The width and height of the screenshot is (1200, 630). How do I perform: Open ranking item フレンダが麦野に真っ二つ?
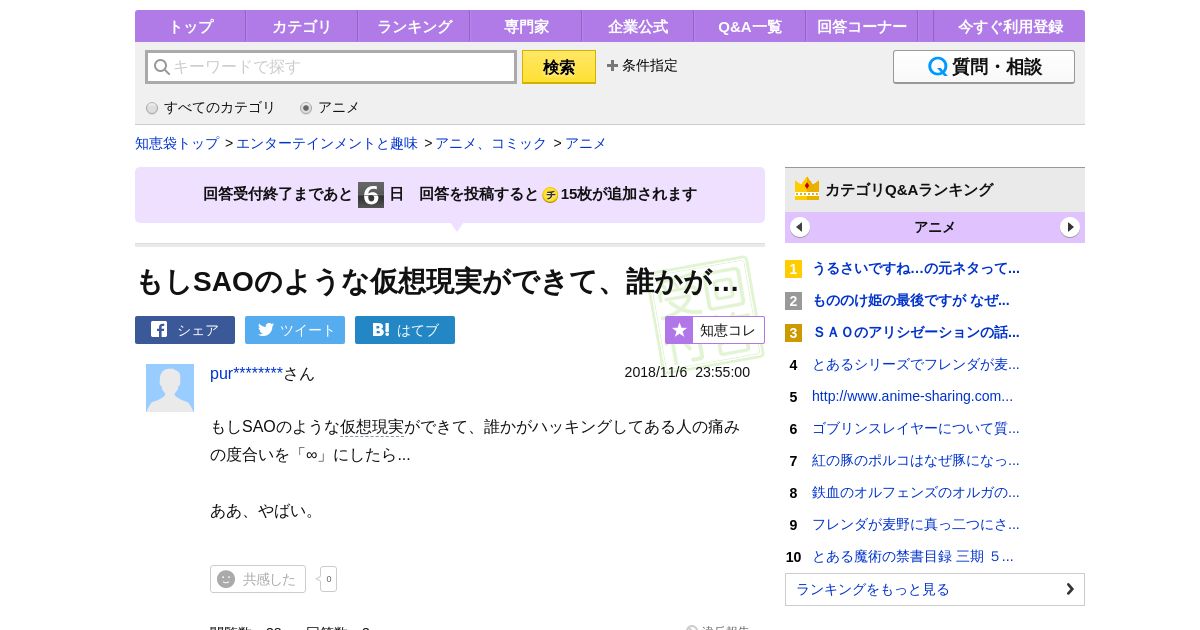tap(916, 524)
